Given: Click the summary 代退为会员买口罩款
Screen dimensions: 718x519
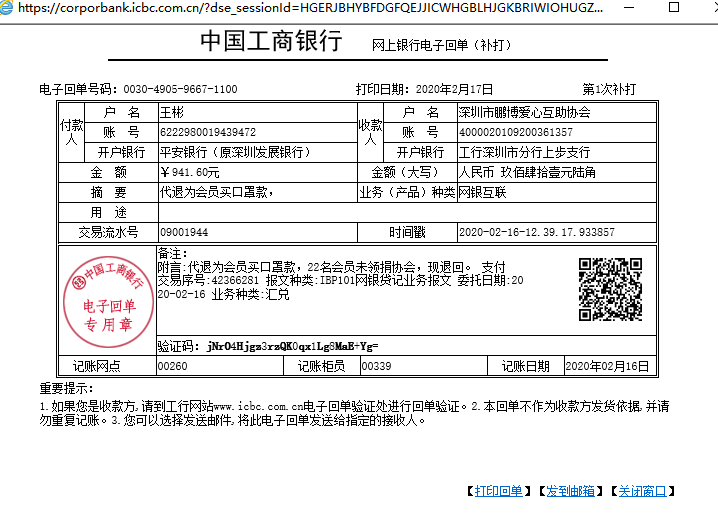Looking at the screenshot, I should [214, 192].
